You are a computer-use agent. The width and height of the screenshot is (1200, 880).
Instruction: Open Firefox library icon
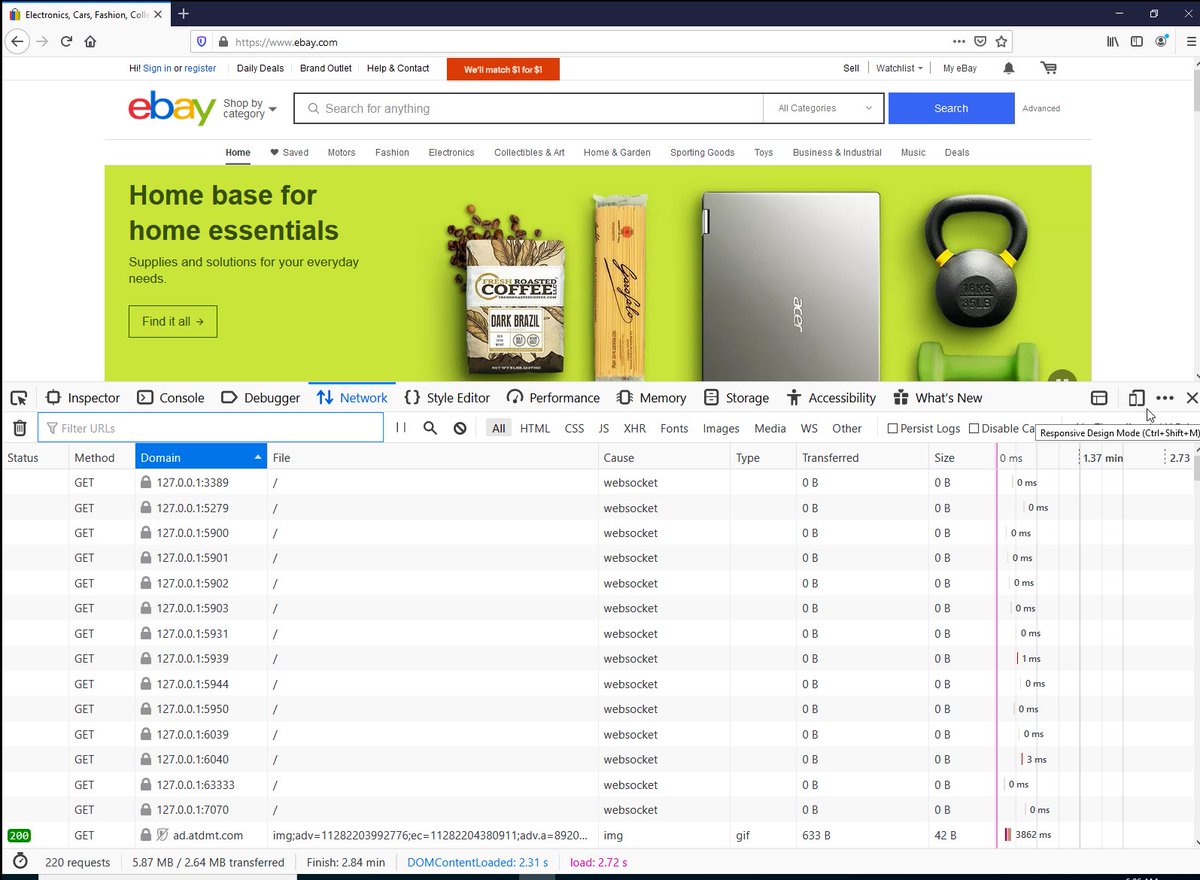click(x=1113, y=42)
